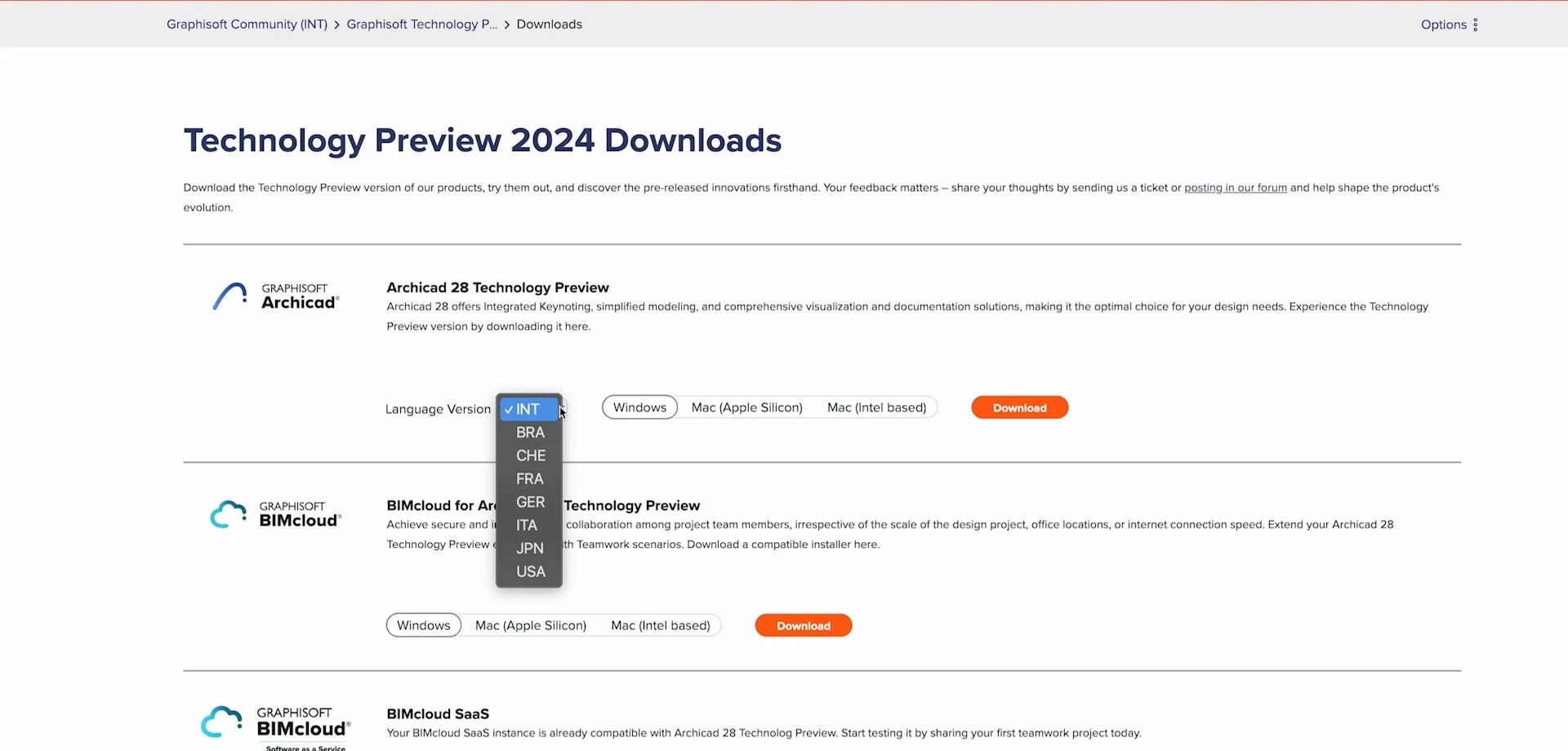Image resolution: width=1568 pixels, height=751 pixels.
Task: Open the Options menu
Action: (1450, 24)
